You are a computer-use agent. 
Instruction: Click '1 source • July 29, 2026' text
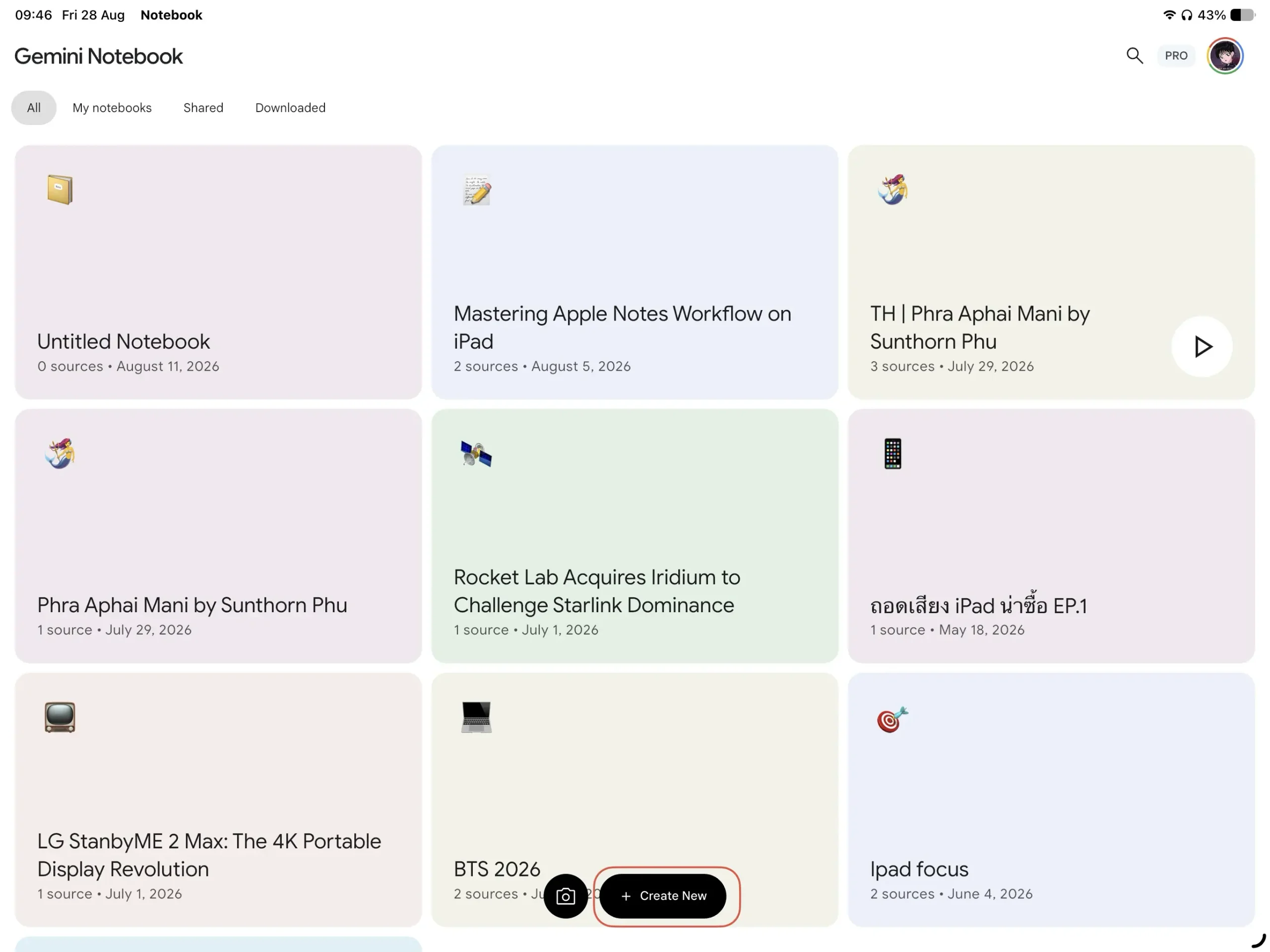(115, 630)
